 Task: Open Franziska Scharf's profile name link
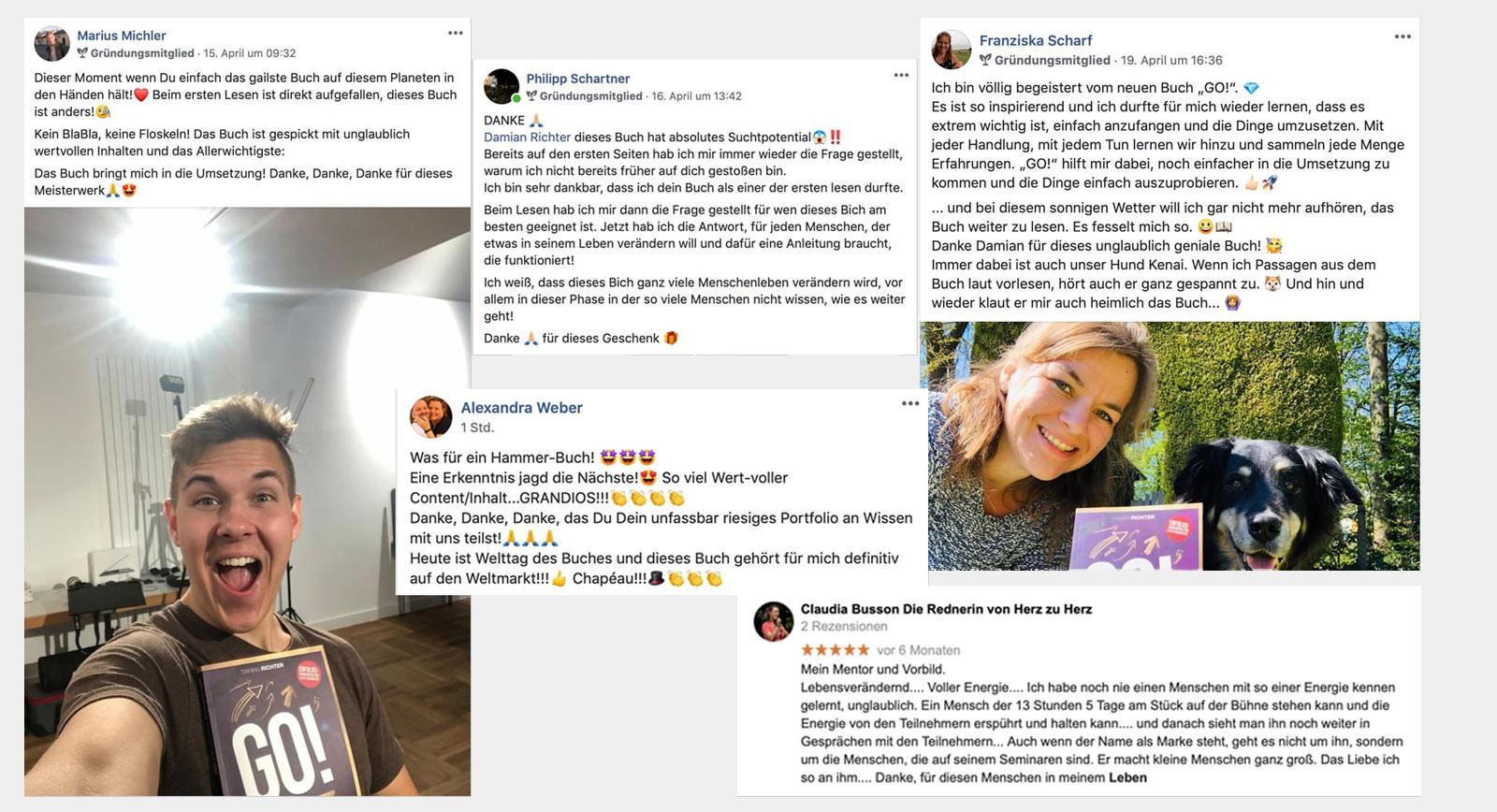pos(1036,40)
